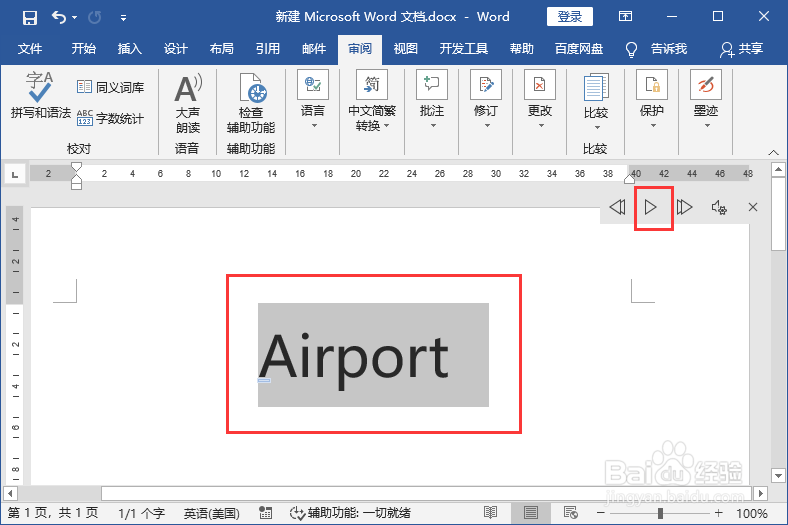The height and width of the screenshot is (525, 788).
Task: Switch to the 视图 tab
Action: tap(406, 49)
